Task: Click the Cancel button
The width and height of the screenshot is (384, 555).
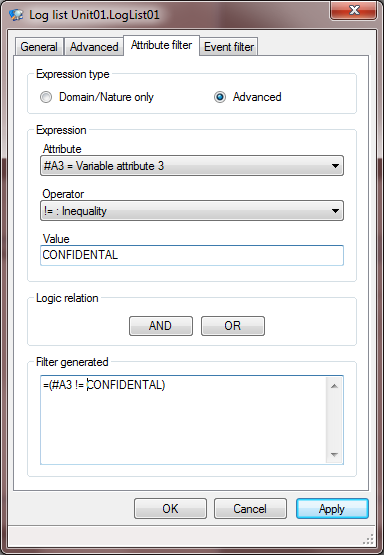Action: point(250,509)
